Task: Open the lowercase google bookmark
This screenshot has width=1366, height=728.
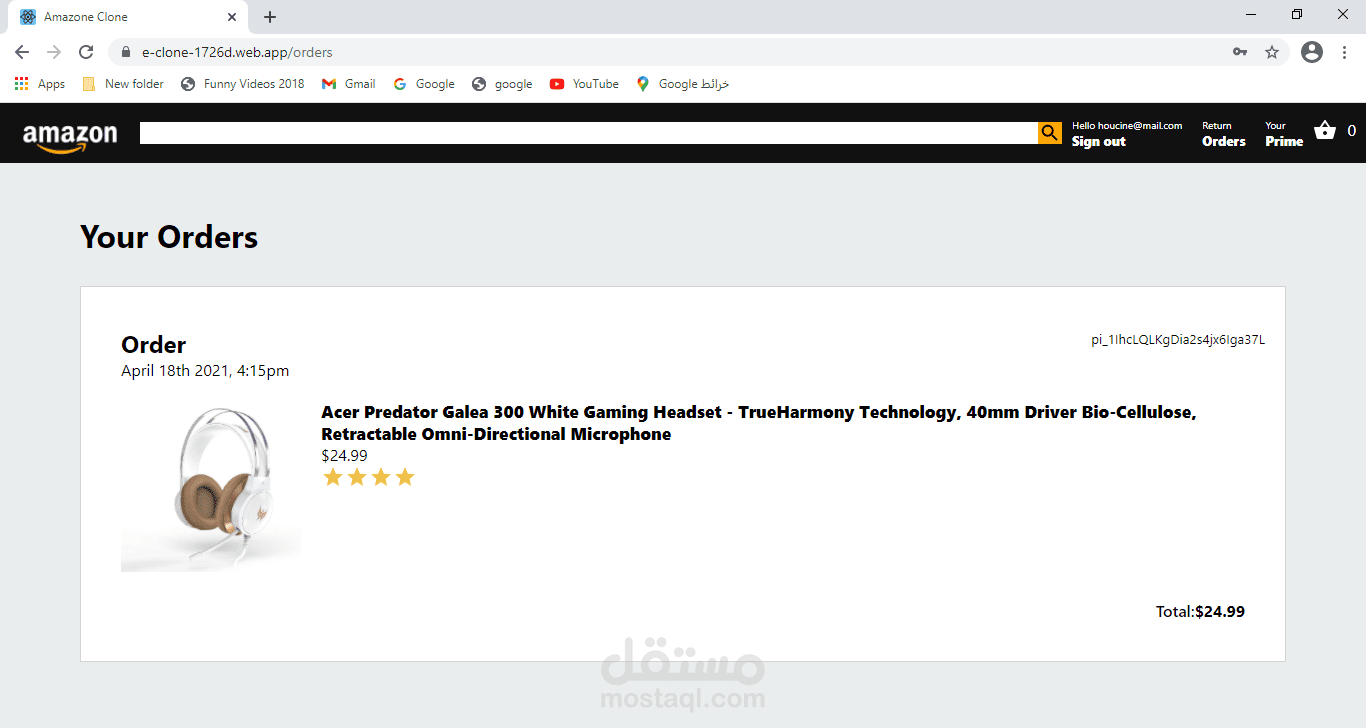Action: coord(502,84)
